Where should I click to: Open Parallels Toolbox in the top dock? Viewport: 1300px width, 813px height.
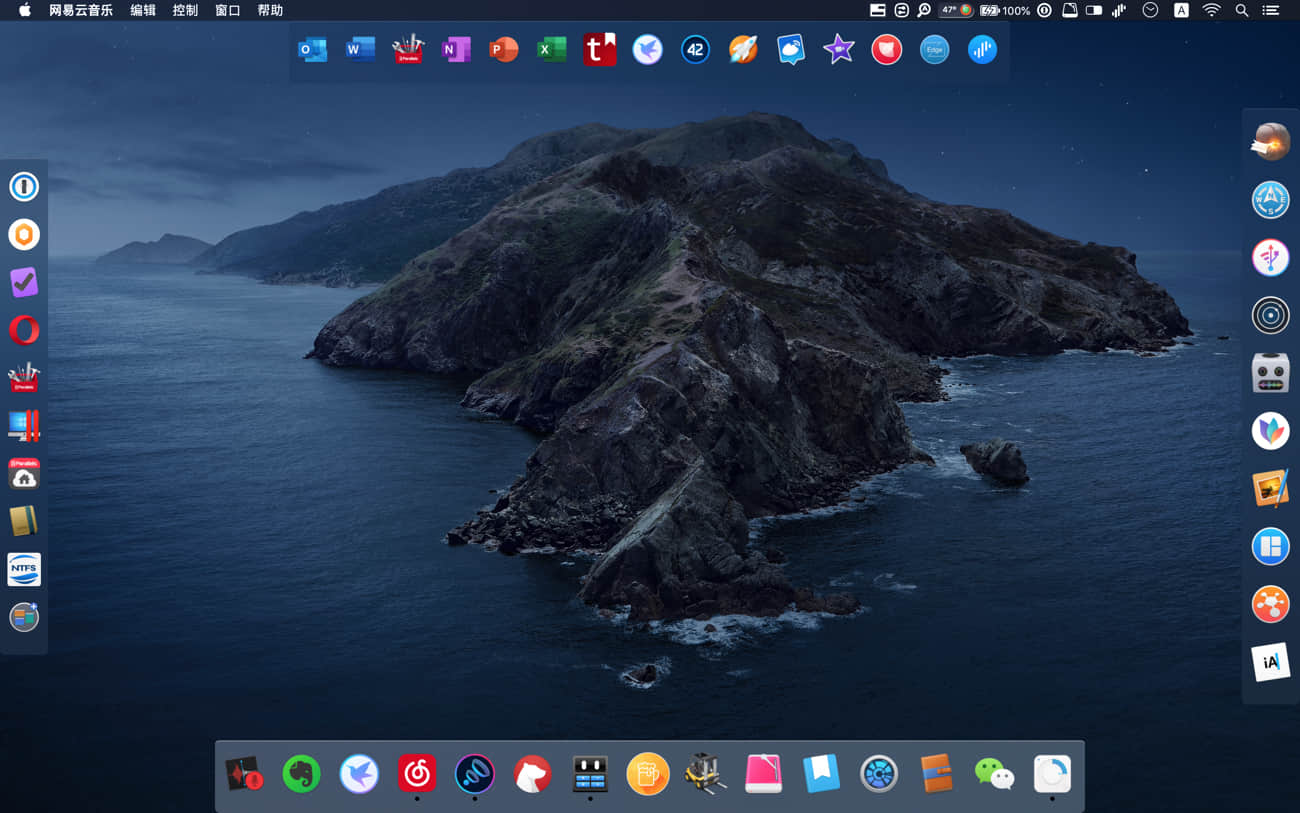[408, 49]
